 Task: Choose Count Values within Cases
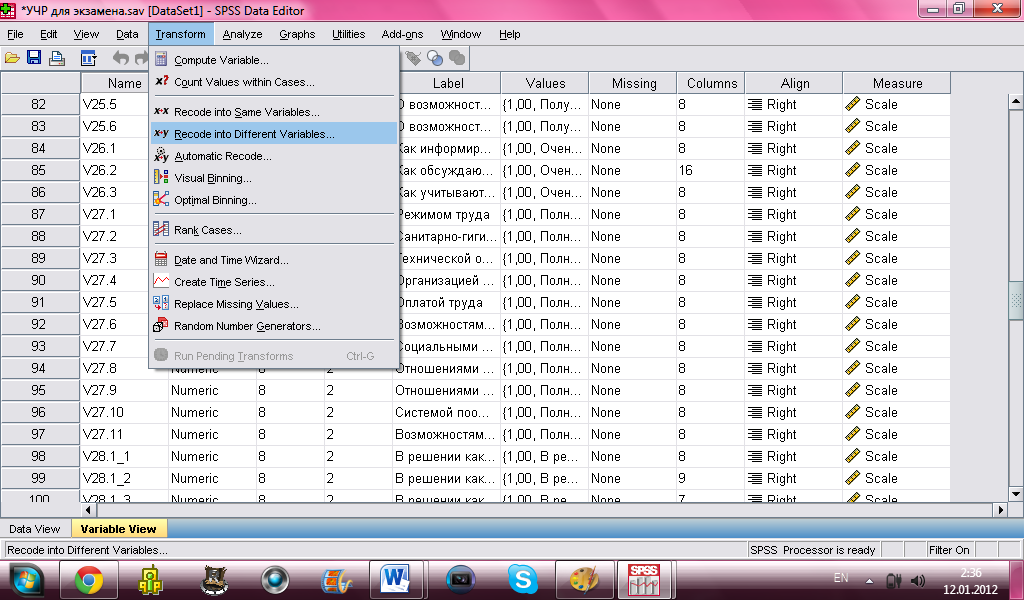(274, 82)
